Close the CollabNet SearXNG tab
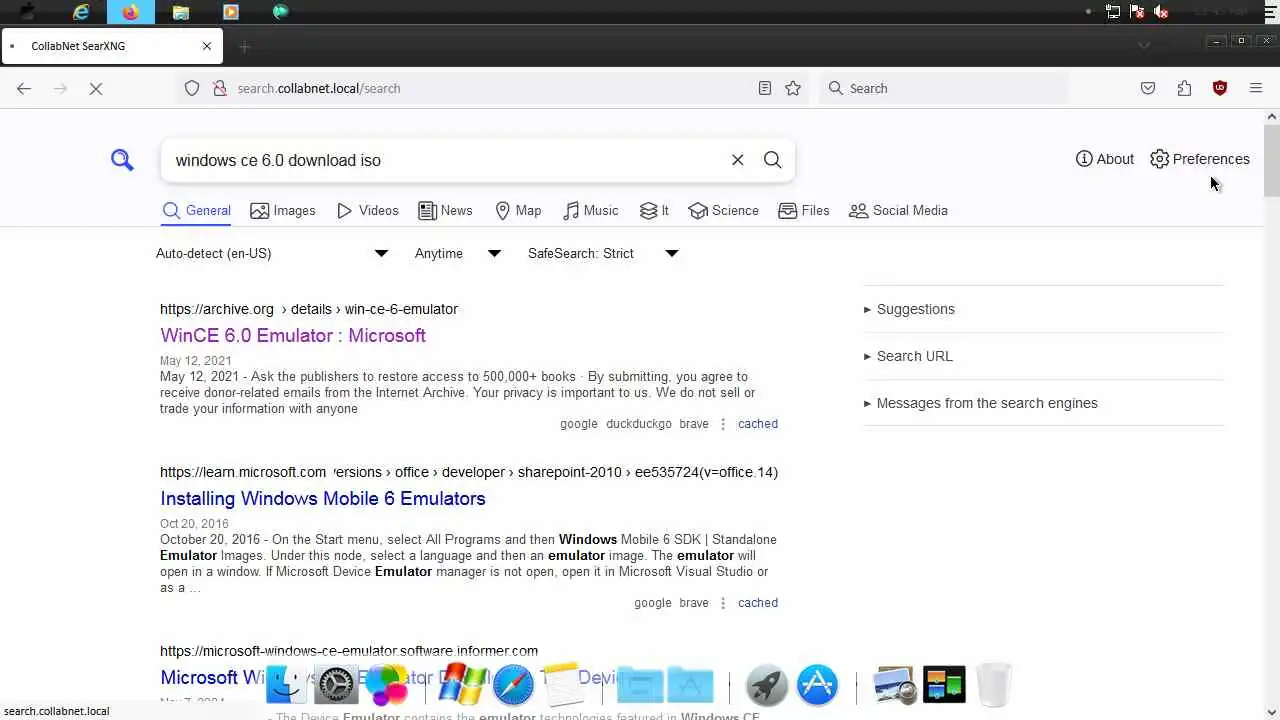 click(207, 46)
